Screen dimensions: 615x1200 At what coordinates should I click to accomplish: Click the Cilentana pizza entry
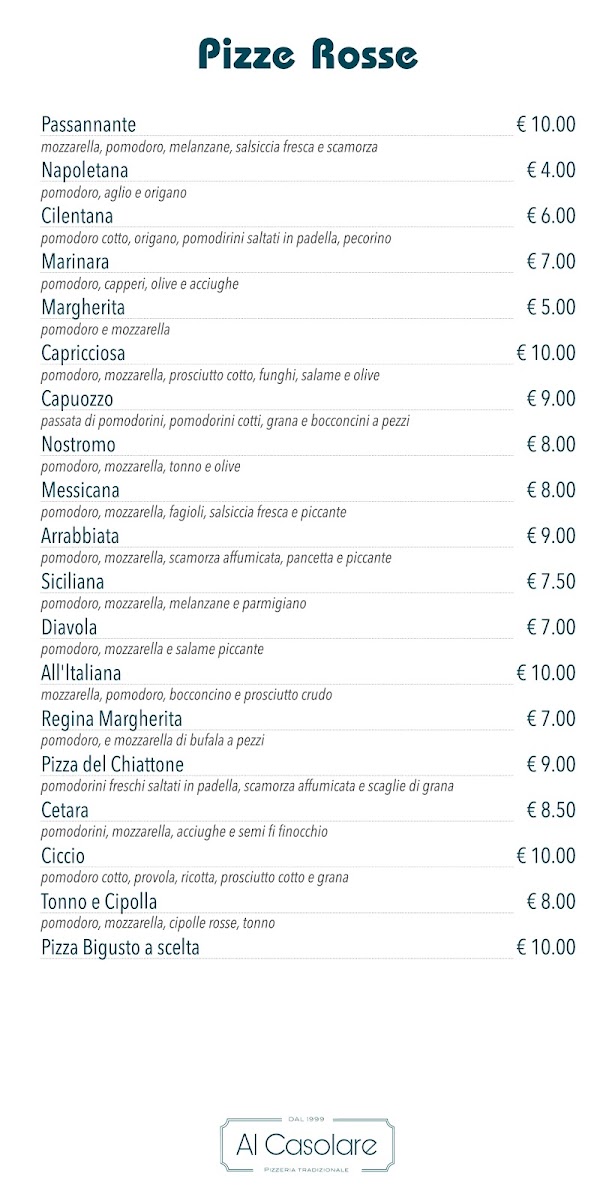[x=77, y=216]
